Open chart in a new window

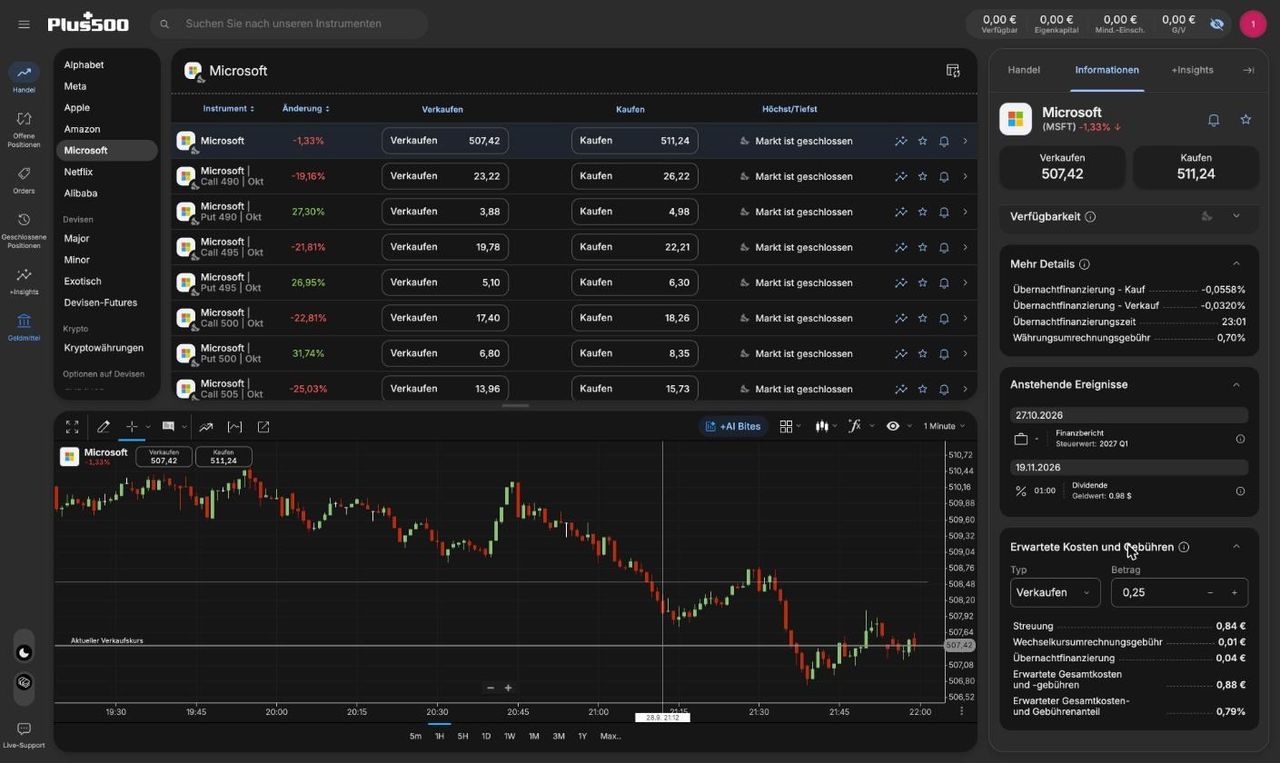(264, 426)
